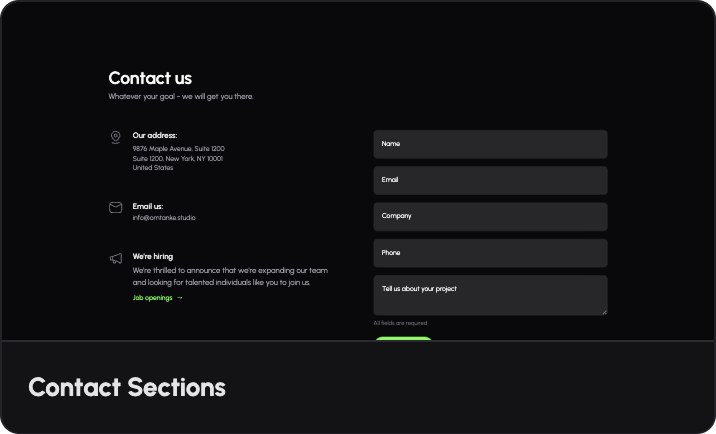Click the 'All fields are required' note
This screenshot has width=716, height=434.
tap(400, 323)
